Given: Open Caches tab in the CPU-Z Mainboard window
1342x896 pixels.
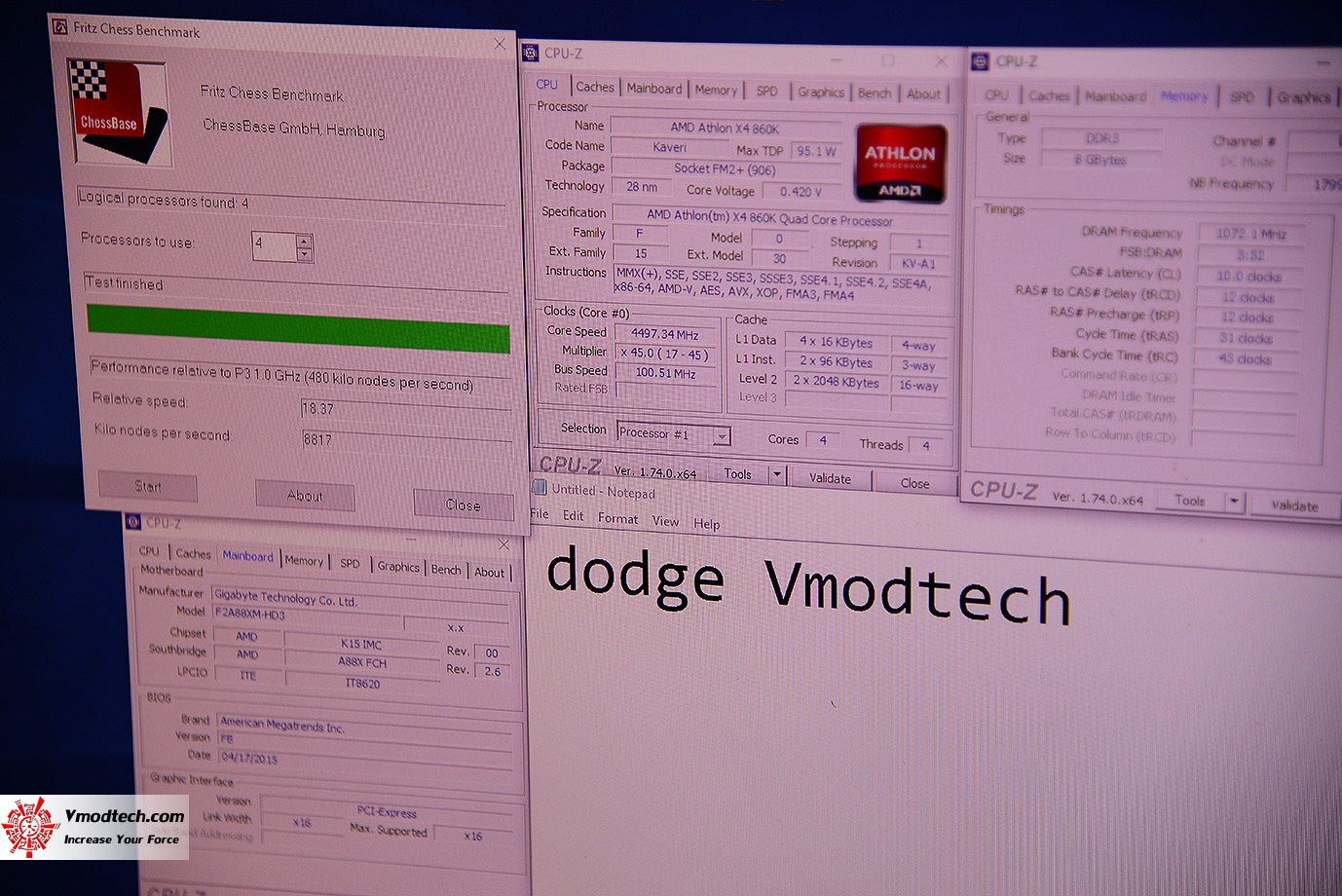Looking at the screenshot, I should click(x=193, y=553).
